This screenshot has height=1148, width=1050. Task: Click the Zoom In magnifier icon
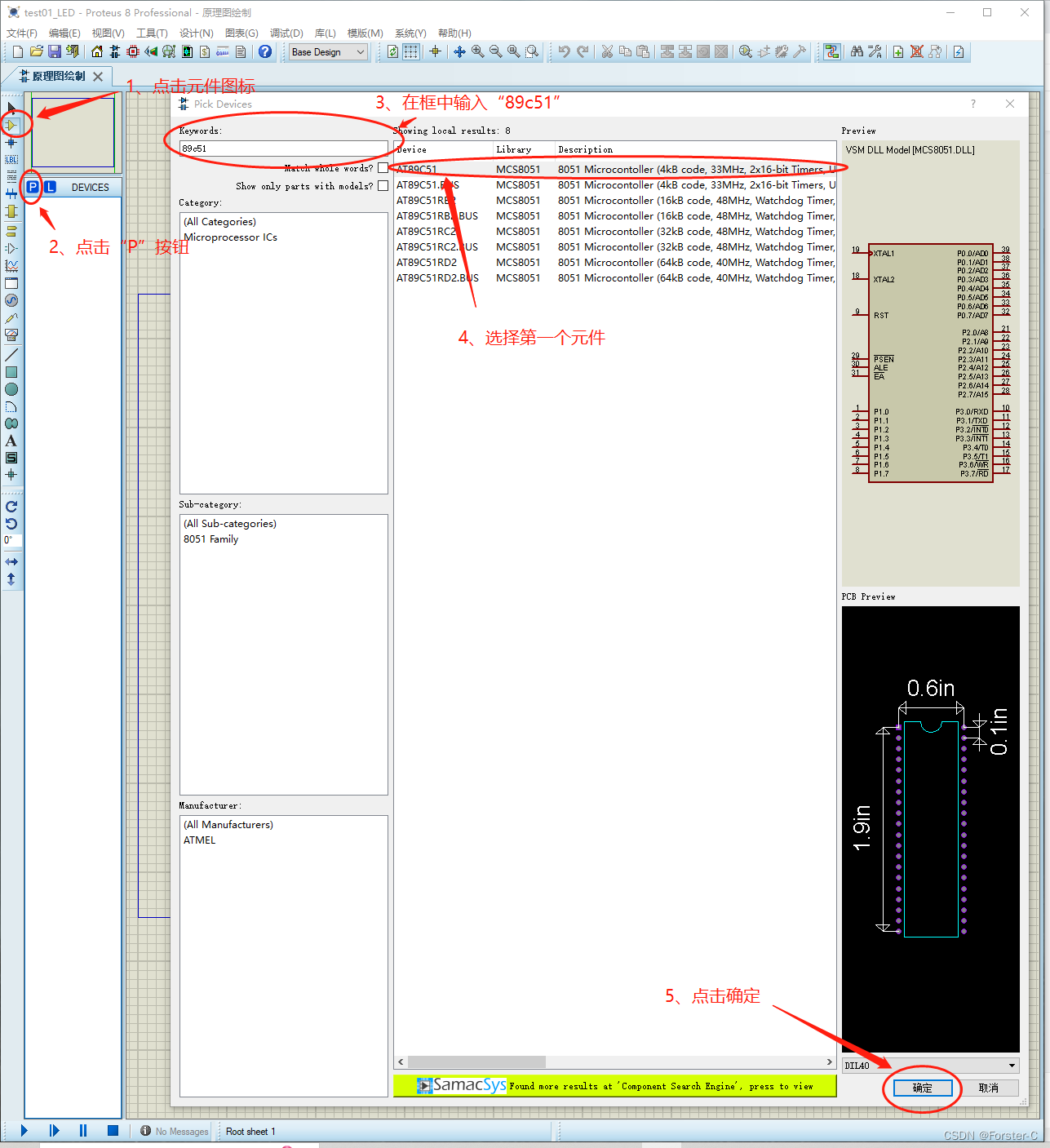point(478,51)
